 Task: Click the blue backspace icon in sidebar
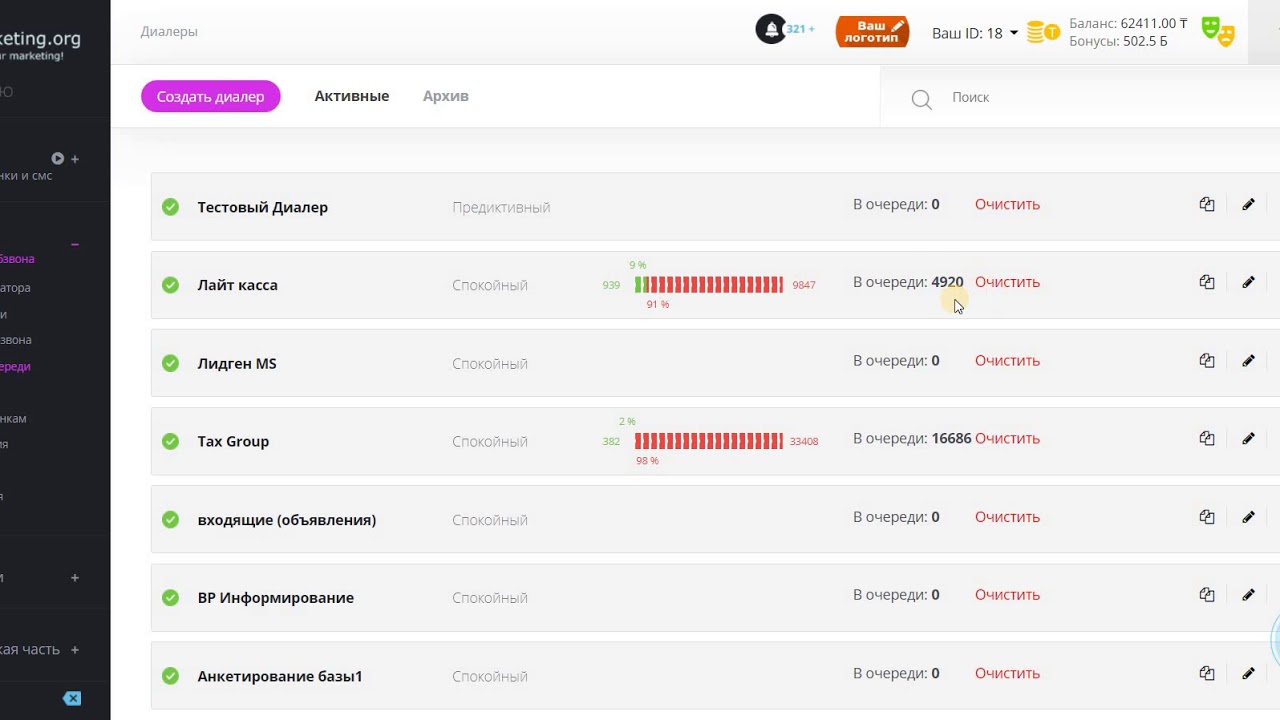click(72, 698)
